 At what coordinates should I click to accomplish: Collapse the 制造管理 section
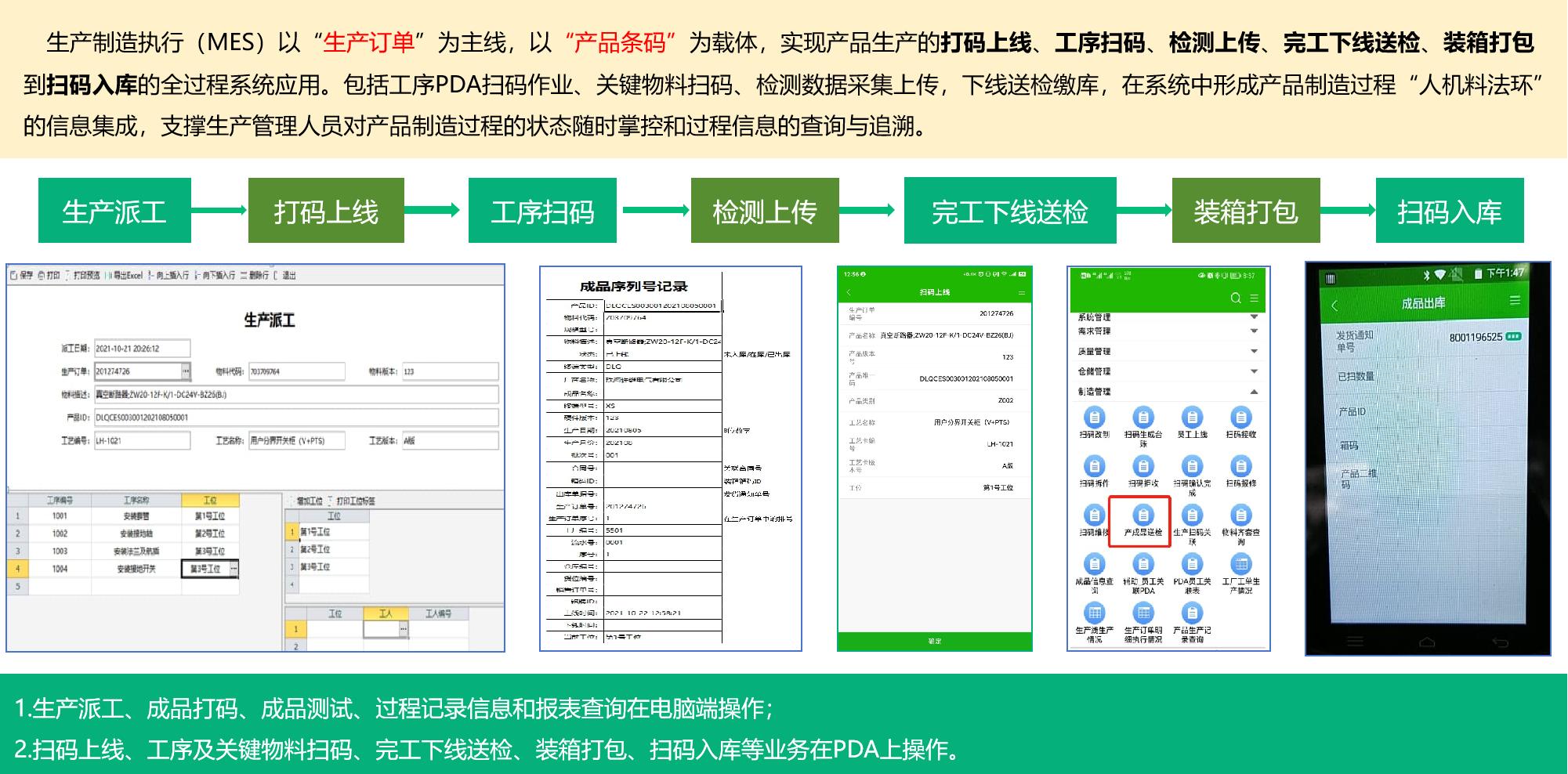pos(1254,392)
